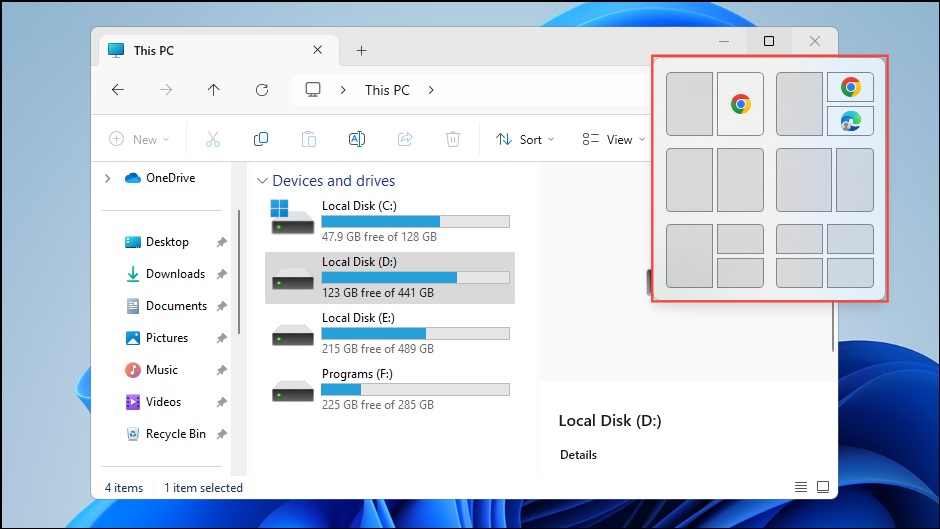Unpin Desktop using its pin icon

pyautogui.click(x=221, y=242)
